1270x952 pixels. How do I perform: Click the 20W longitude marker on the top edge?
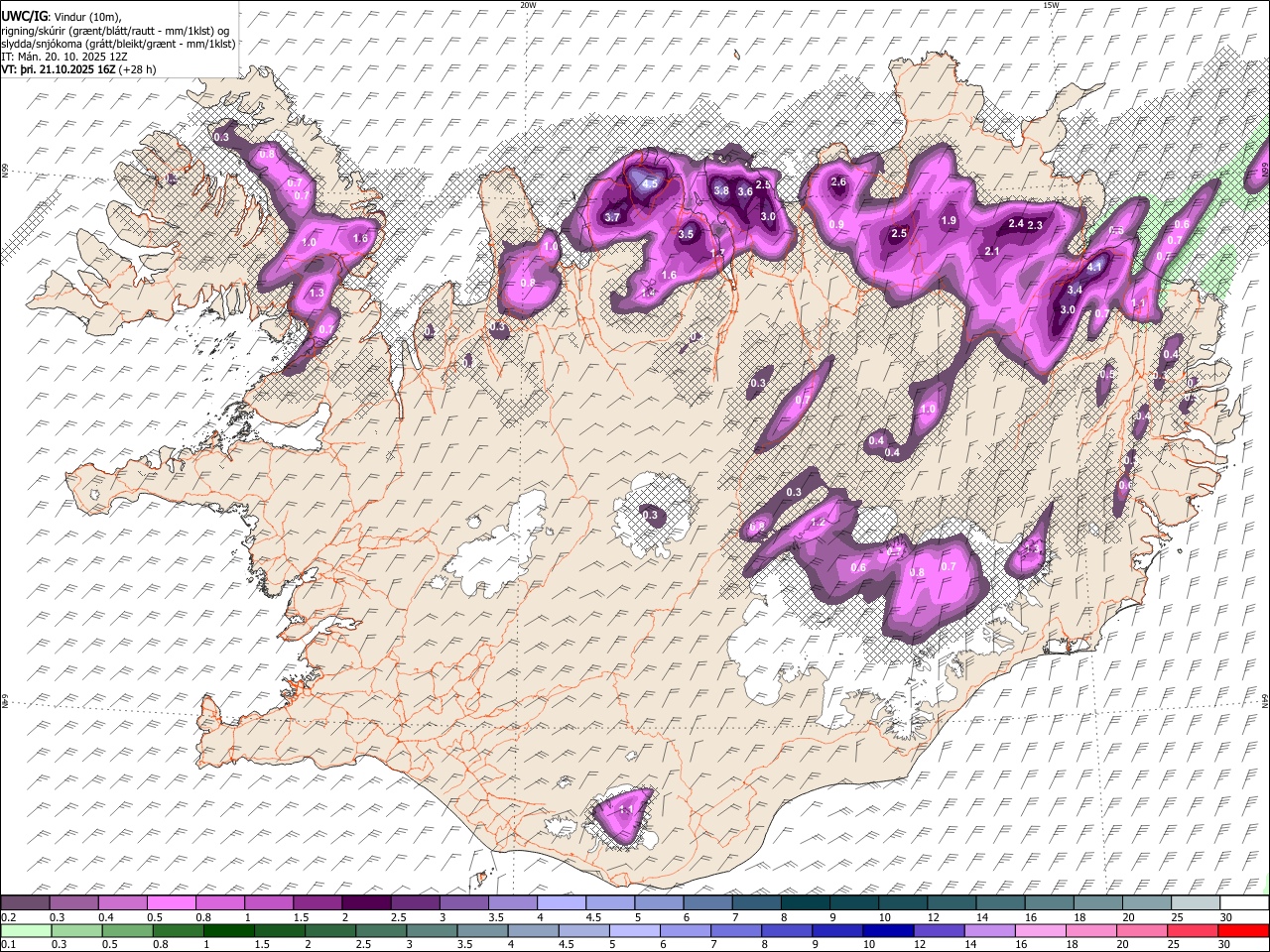coord(528,5)
